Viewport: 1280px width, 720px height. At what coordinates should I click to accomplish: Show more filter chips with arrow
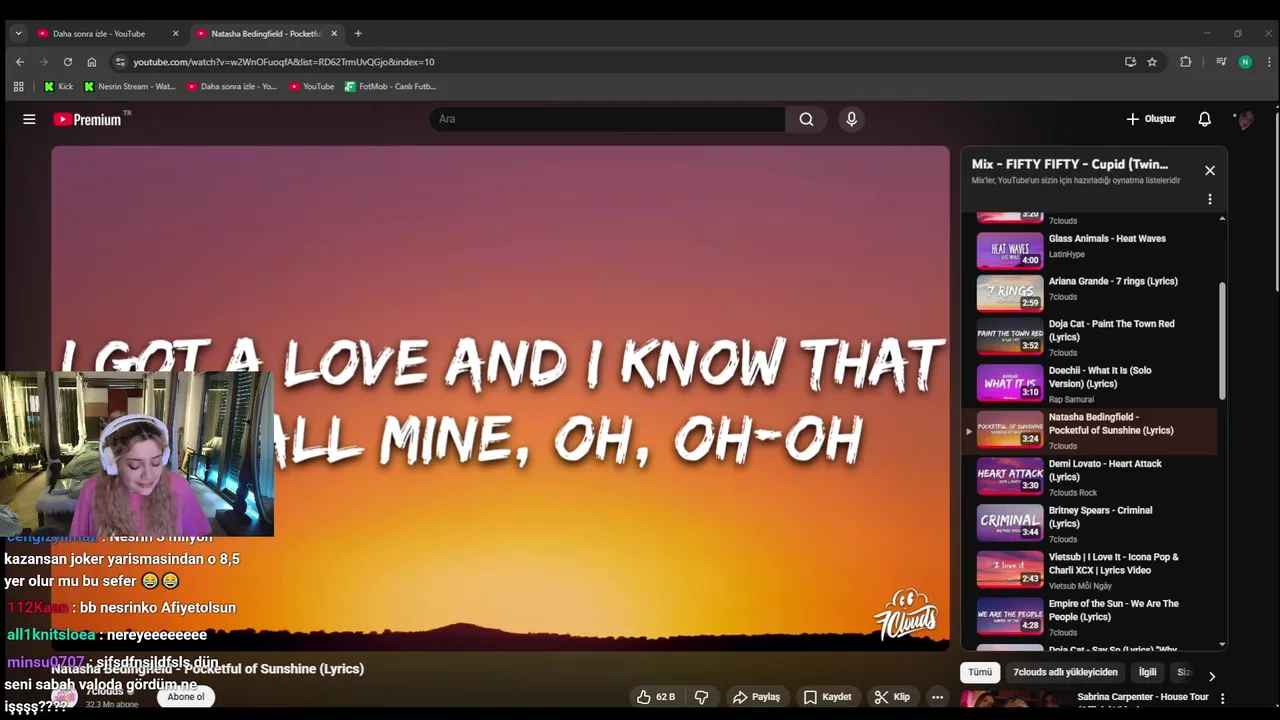[x=1212, y=676]
